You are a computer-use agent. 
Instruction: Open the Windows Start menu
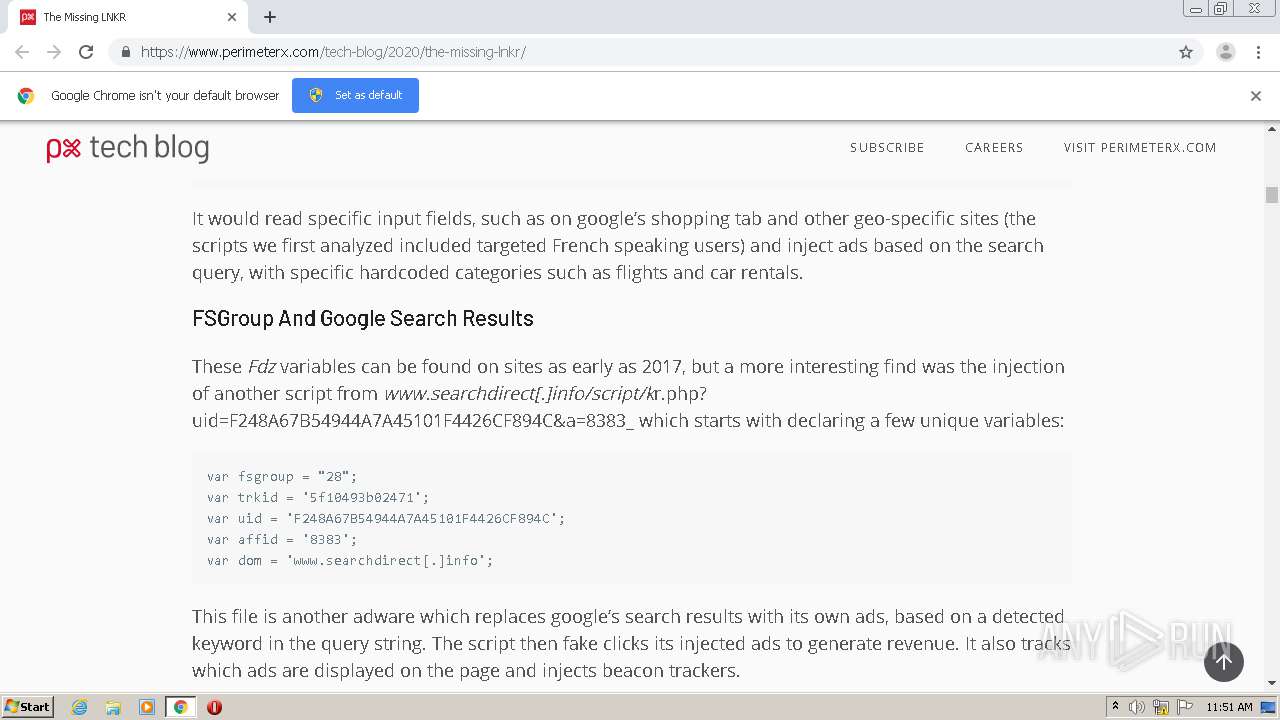(28, 707)
